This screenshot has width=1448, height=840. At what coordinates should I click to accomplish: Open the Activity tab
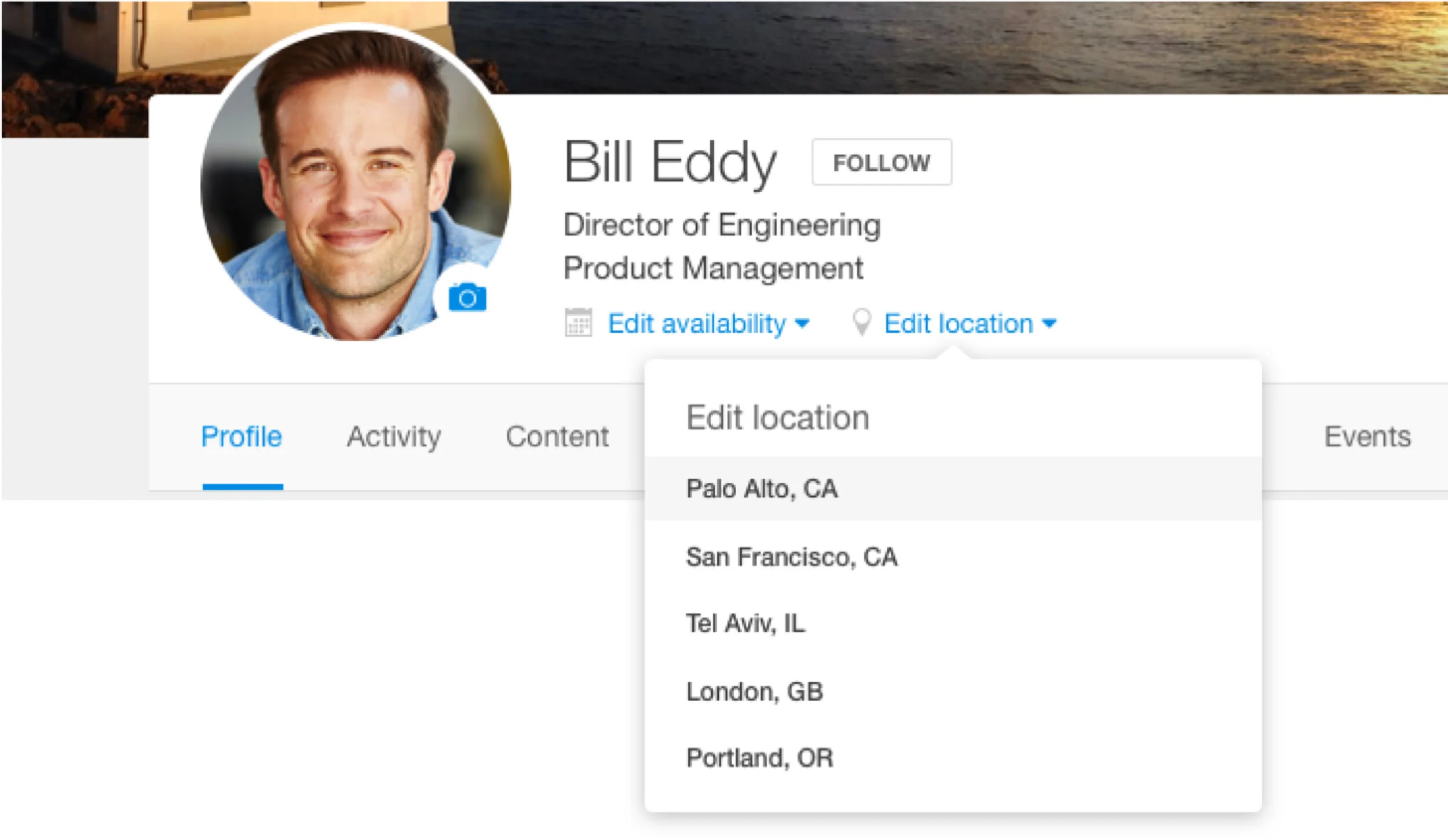[x=394, y=436]
